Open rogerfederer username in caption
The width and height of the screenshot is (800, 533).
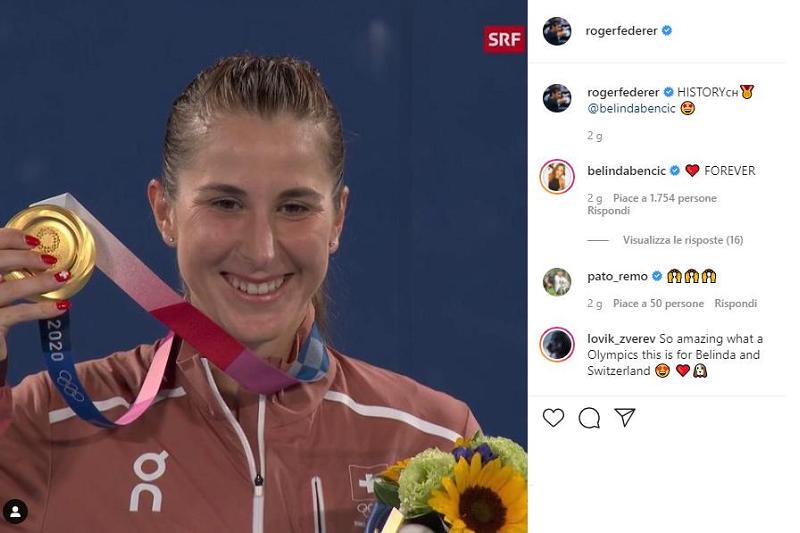coord(623,92)
